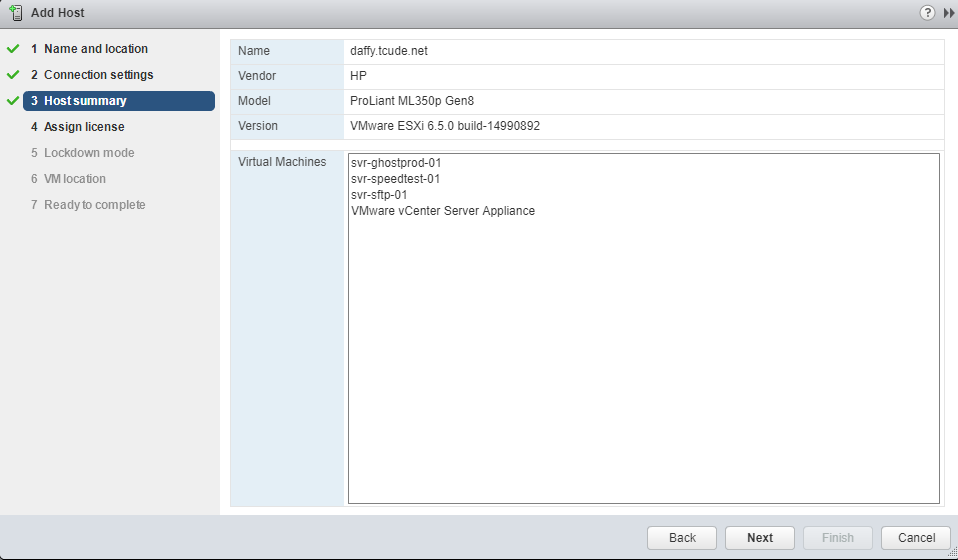Click the Version field label
958x560 pixels.
tap(258, 126)
